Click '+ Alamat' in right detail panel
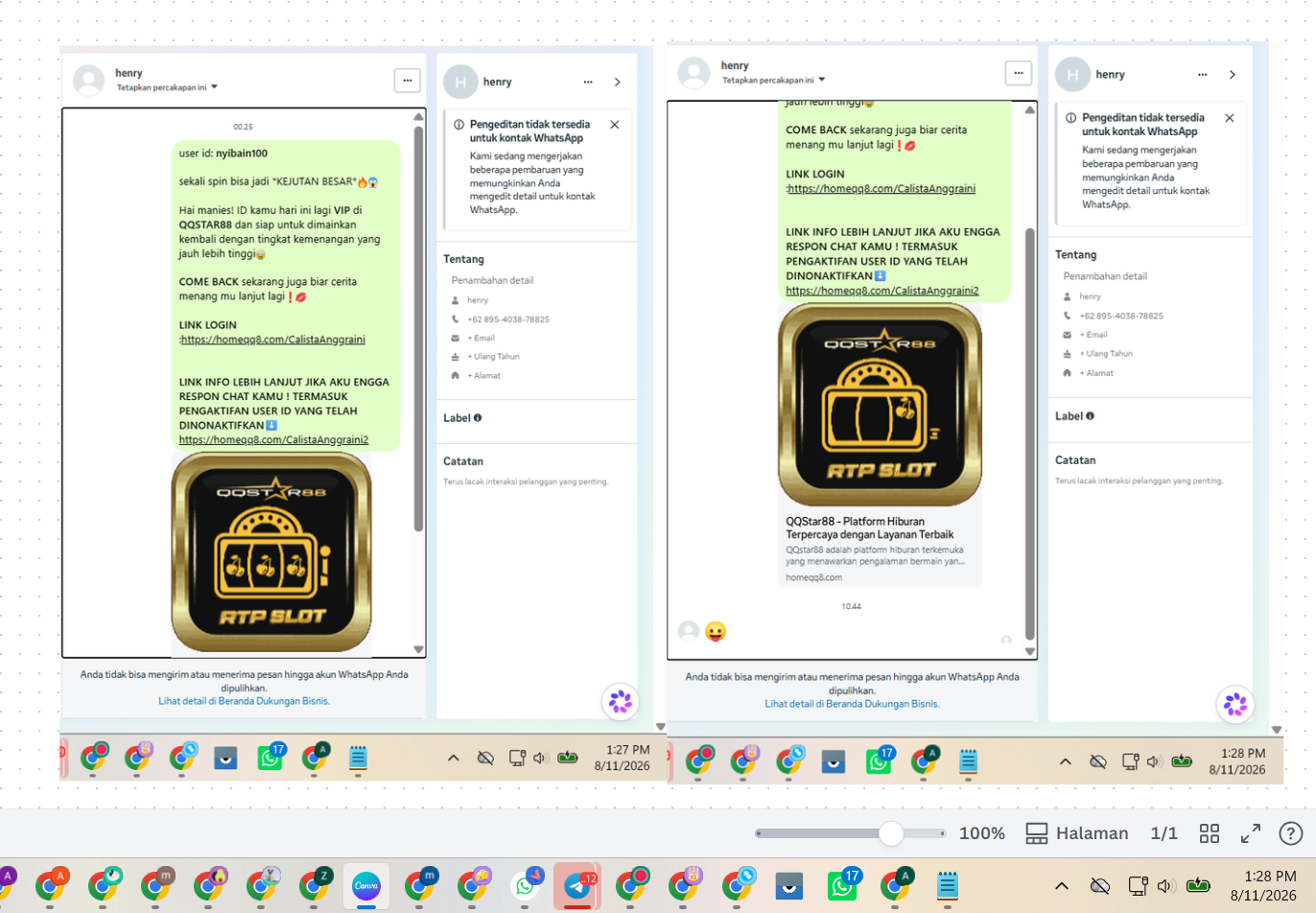Screen dimensions: 1316x913 pos(1096,373)
